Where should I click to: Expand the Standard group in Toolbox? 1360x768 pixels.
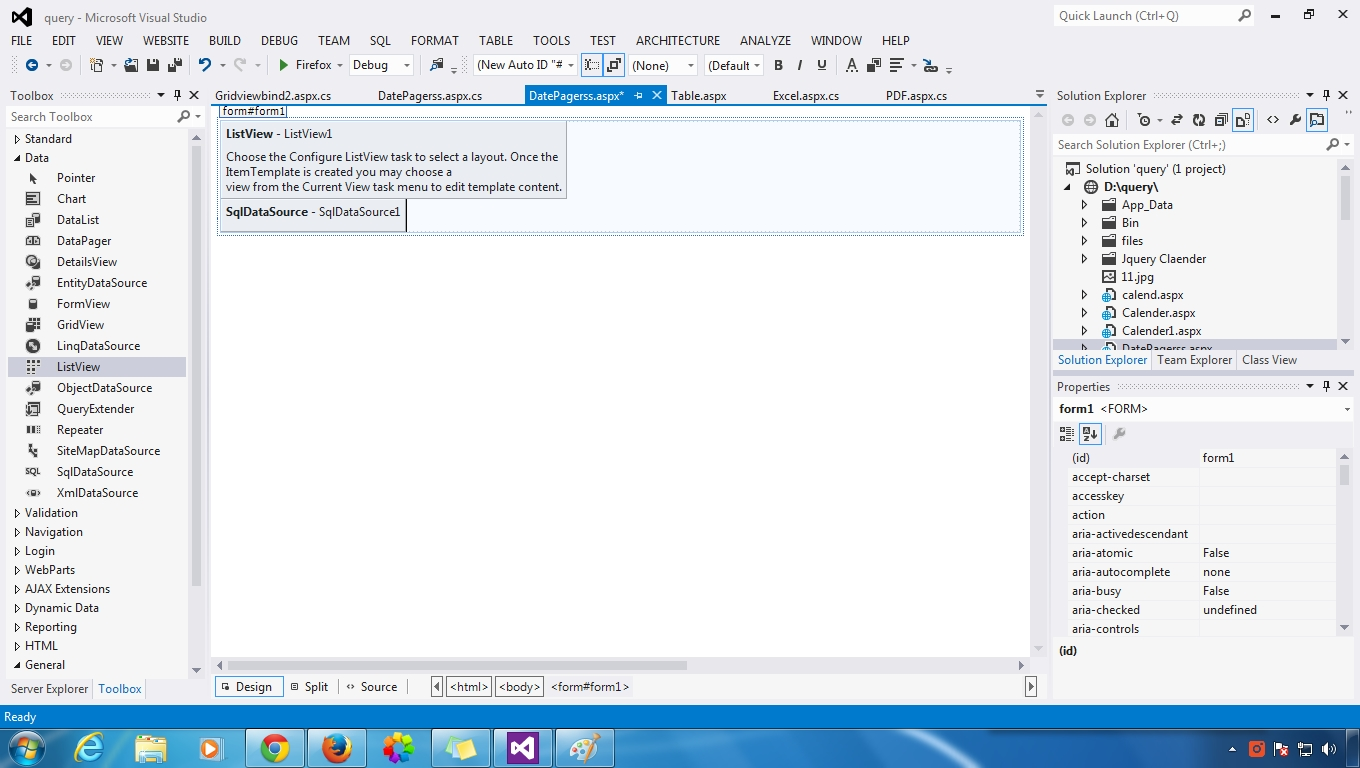[17, 139]
